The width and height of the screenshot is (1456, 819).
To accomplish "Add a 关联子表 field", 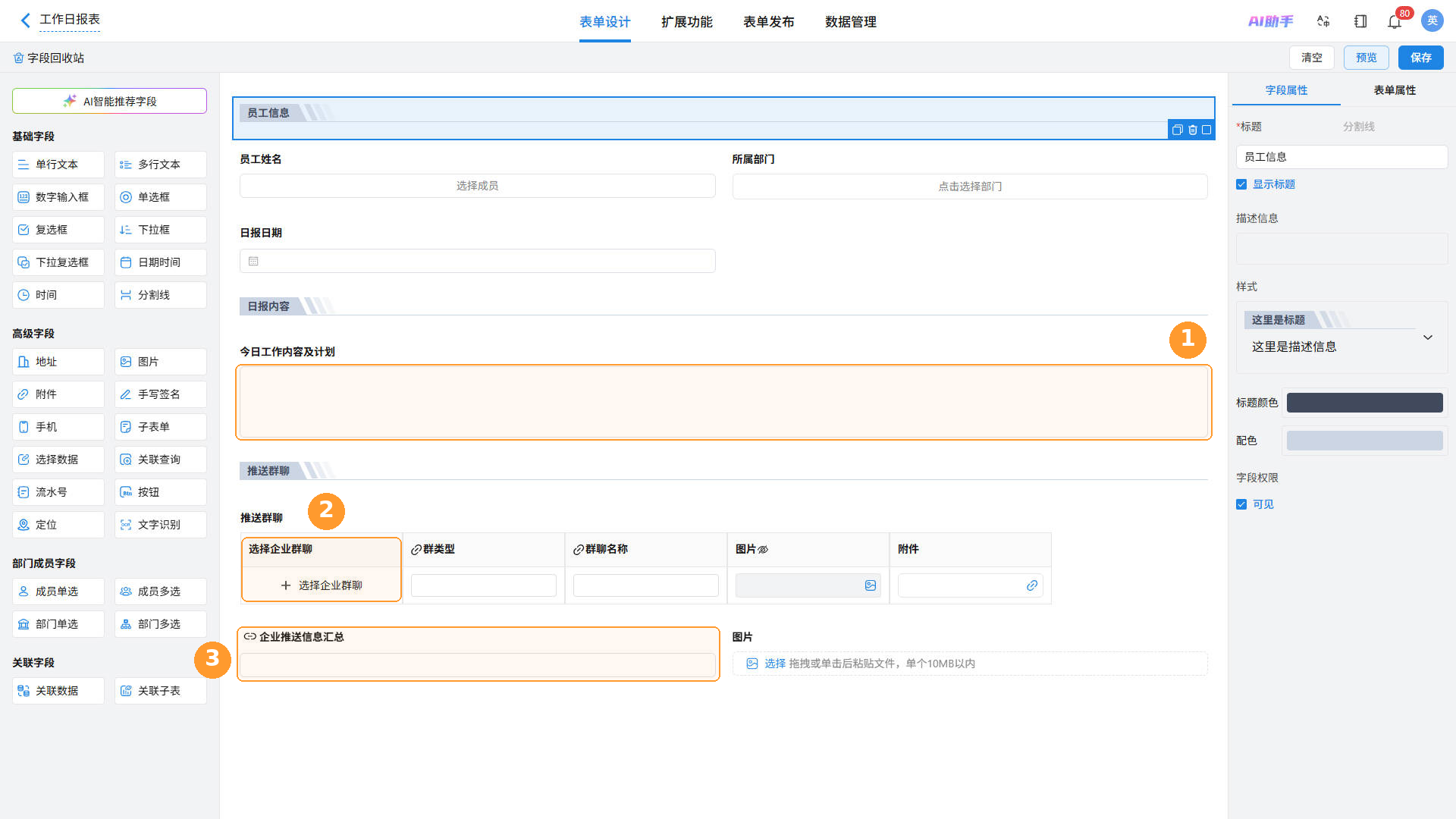I will pyautogui.click(x=161, y=691).
